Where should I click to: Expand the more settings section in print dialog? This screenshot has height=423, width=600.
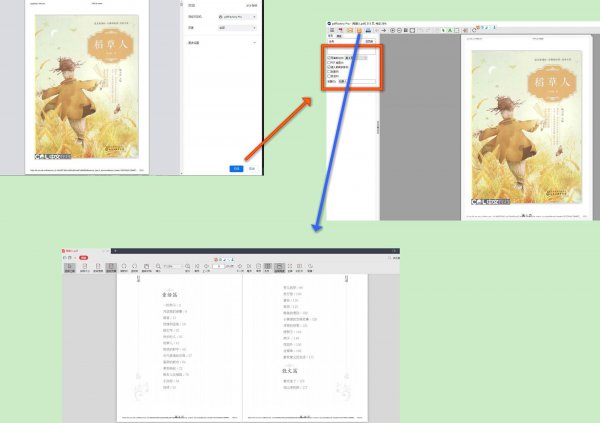pos(222,43)
